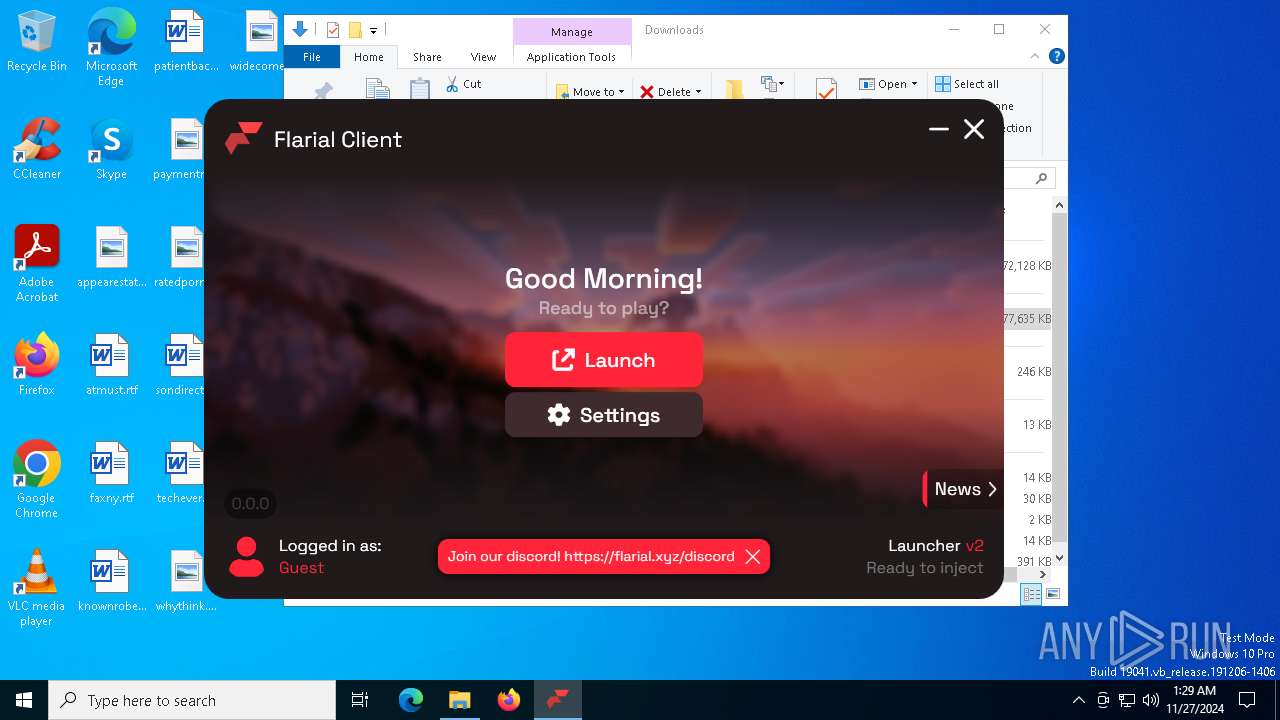Open the notification center icon
This screenshot has height=720, width=1280.
tap(1247, 700)
